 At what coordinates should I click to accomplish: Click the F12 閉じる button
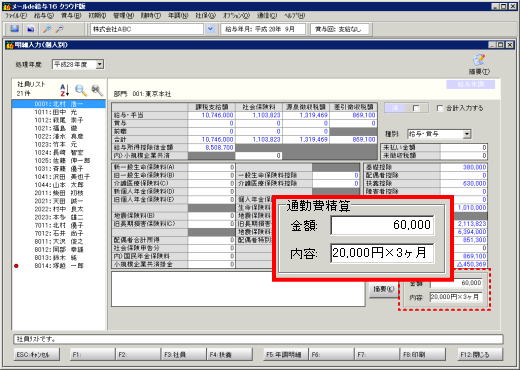(480, 355)
